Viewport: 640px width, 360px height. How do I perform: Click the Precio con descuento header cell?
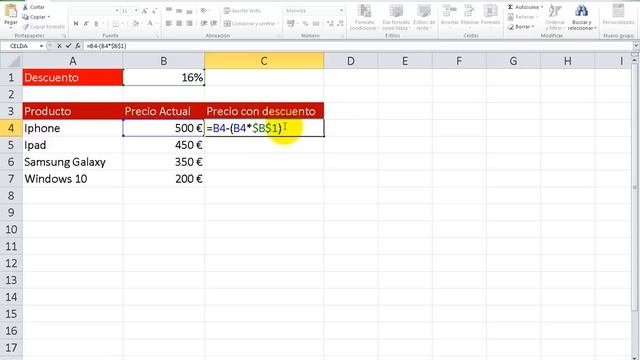coord(264,111)
